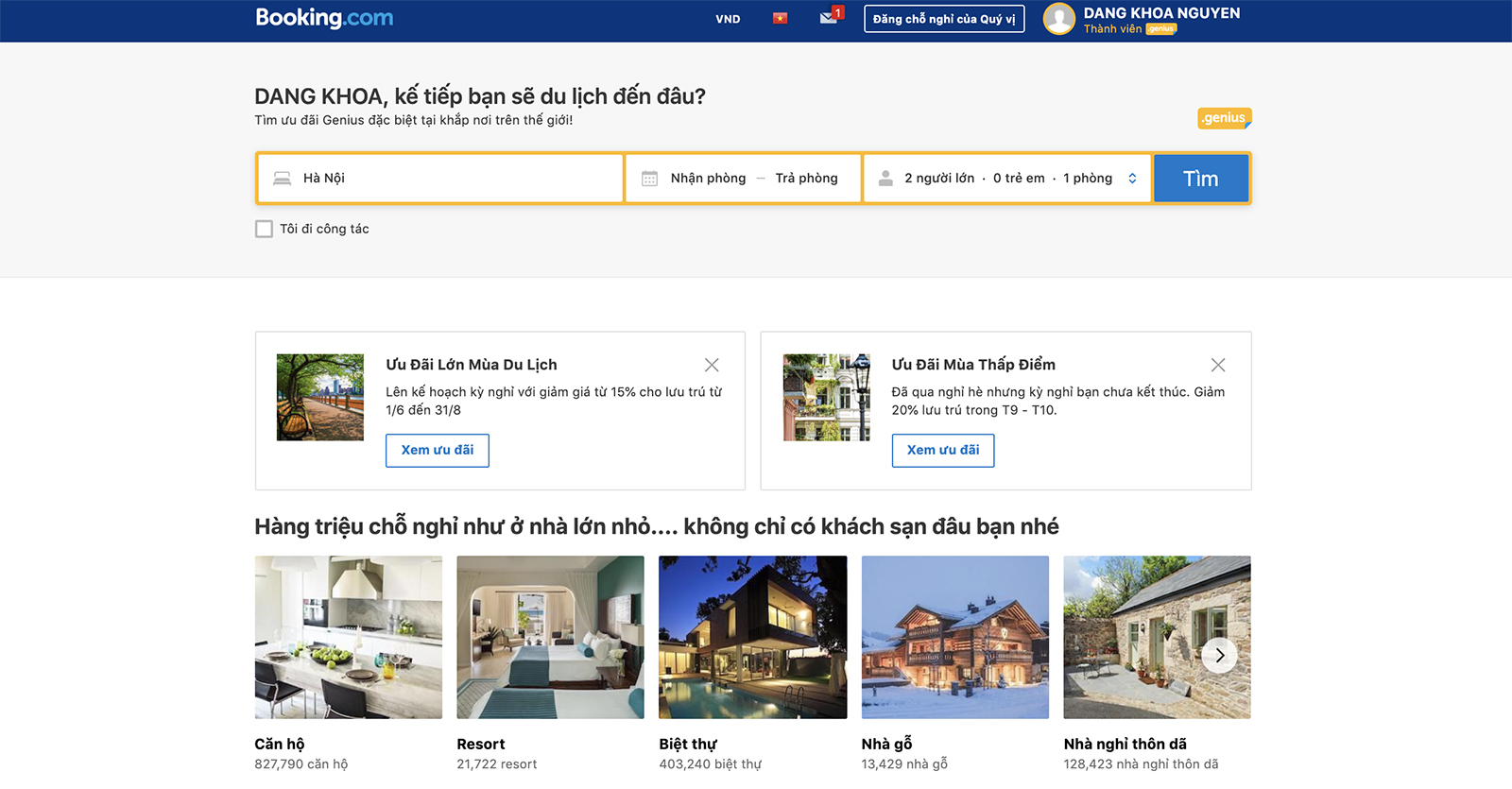
Task: Open '2 người lớn' guests dropdown
Action: click(x=939, y=178)
